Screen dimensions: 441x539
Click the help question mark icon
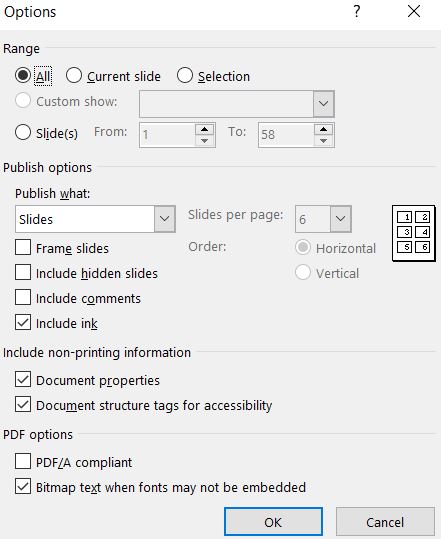[357, 12]
